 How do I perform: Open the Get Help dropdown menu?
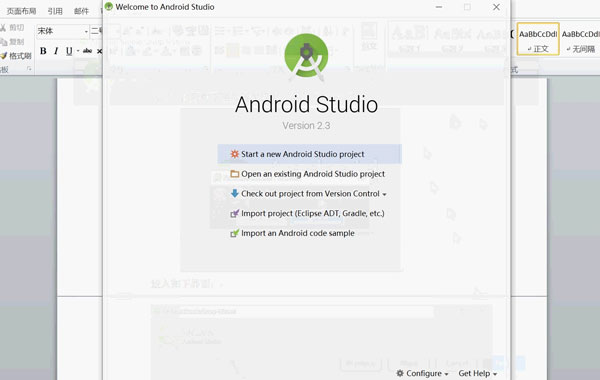coord(478,373)
